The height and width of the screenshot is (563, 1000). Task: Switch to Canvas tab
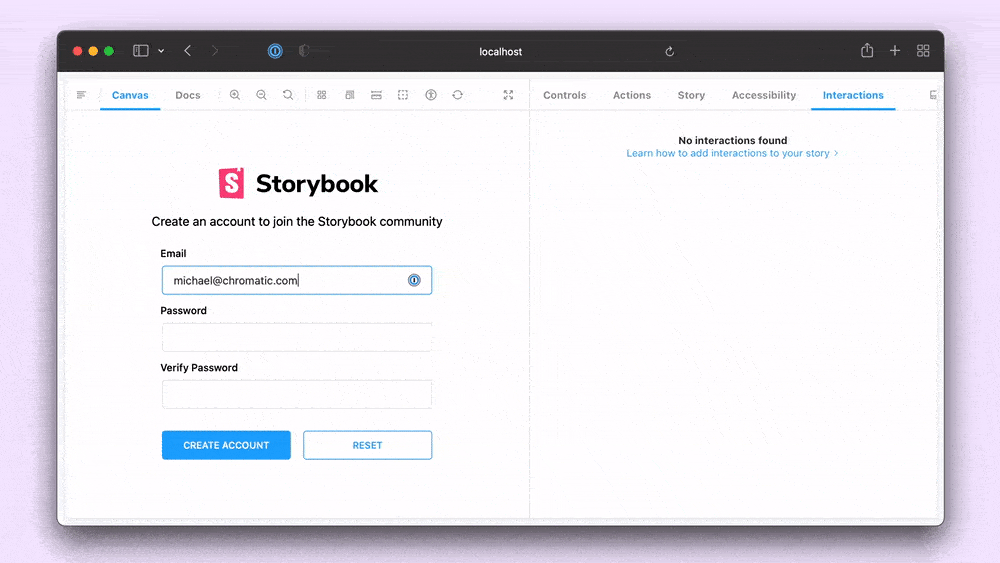click(x=130, y=95)
